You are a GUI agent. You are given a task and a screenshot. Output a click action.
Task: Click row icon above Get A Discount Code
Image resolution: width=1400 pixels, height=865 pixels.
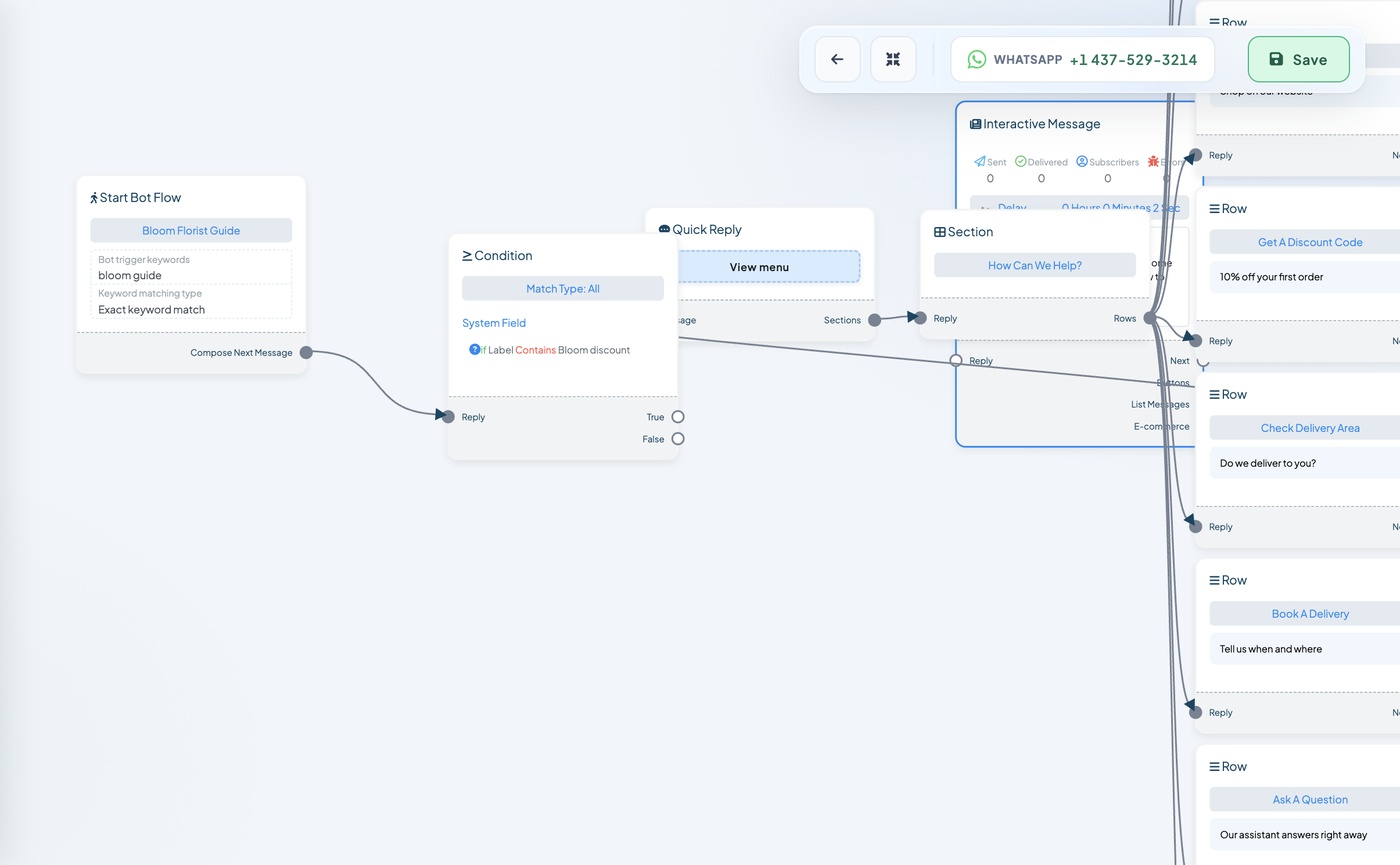tap(1215, 209)
